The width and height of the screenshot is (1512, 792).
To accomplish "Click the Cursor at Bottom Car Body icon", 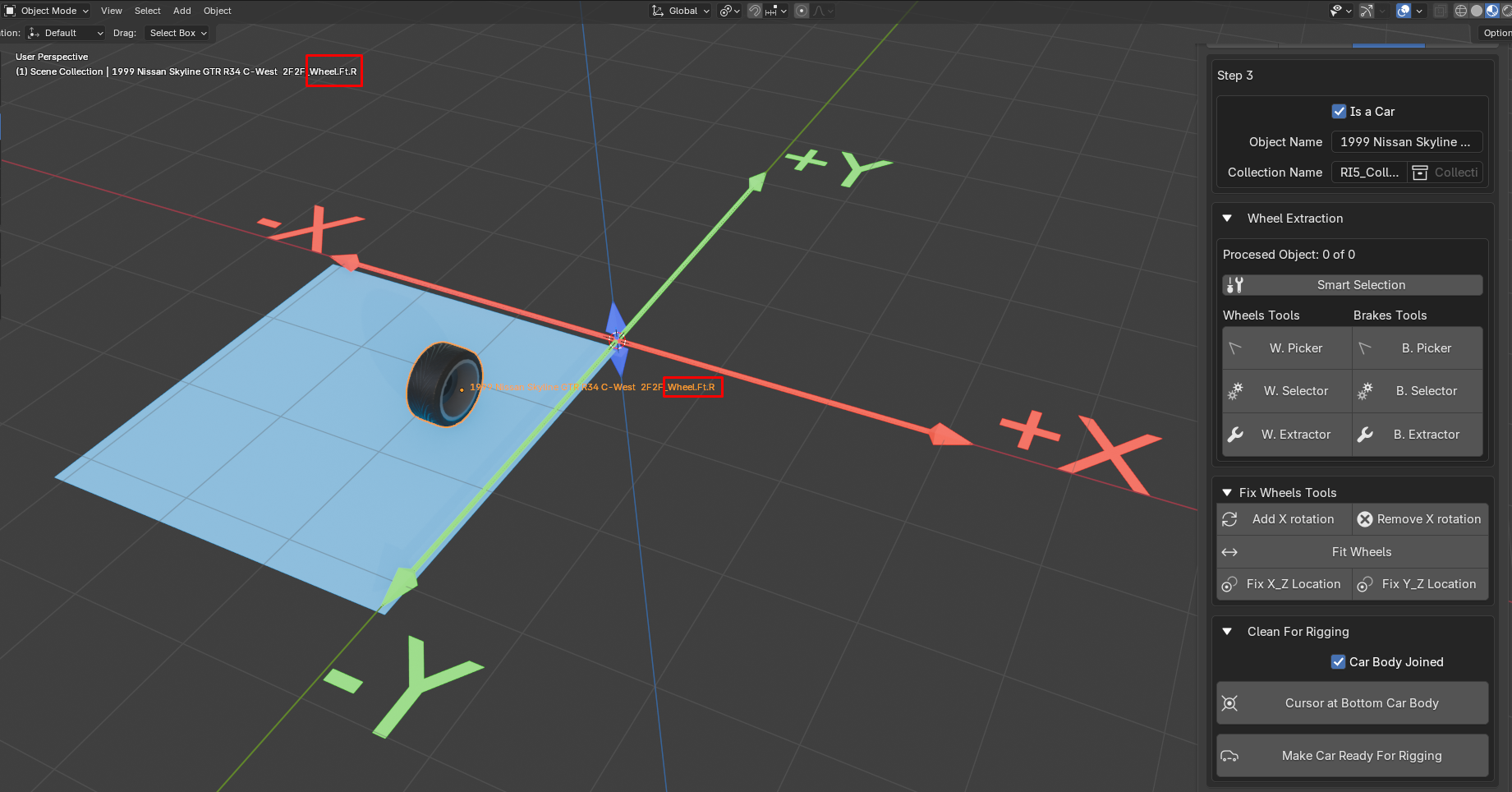I will pyautogui.click(x=1229, y=703).
